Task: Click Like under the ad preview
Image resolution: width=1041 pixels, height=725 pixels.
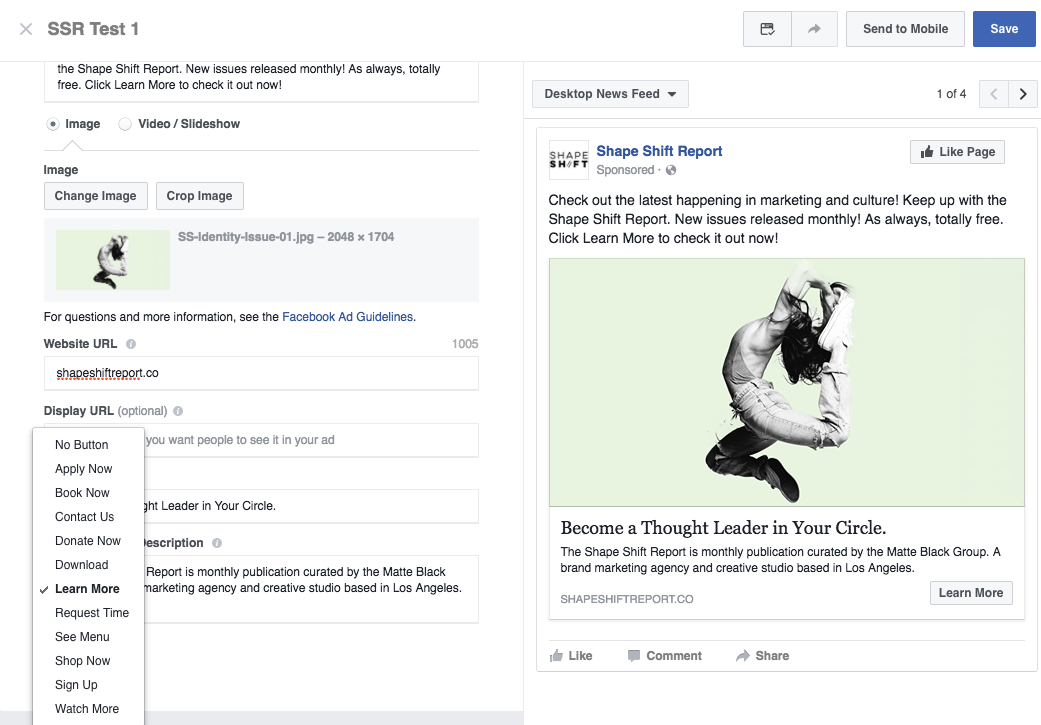Action: 571,656
